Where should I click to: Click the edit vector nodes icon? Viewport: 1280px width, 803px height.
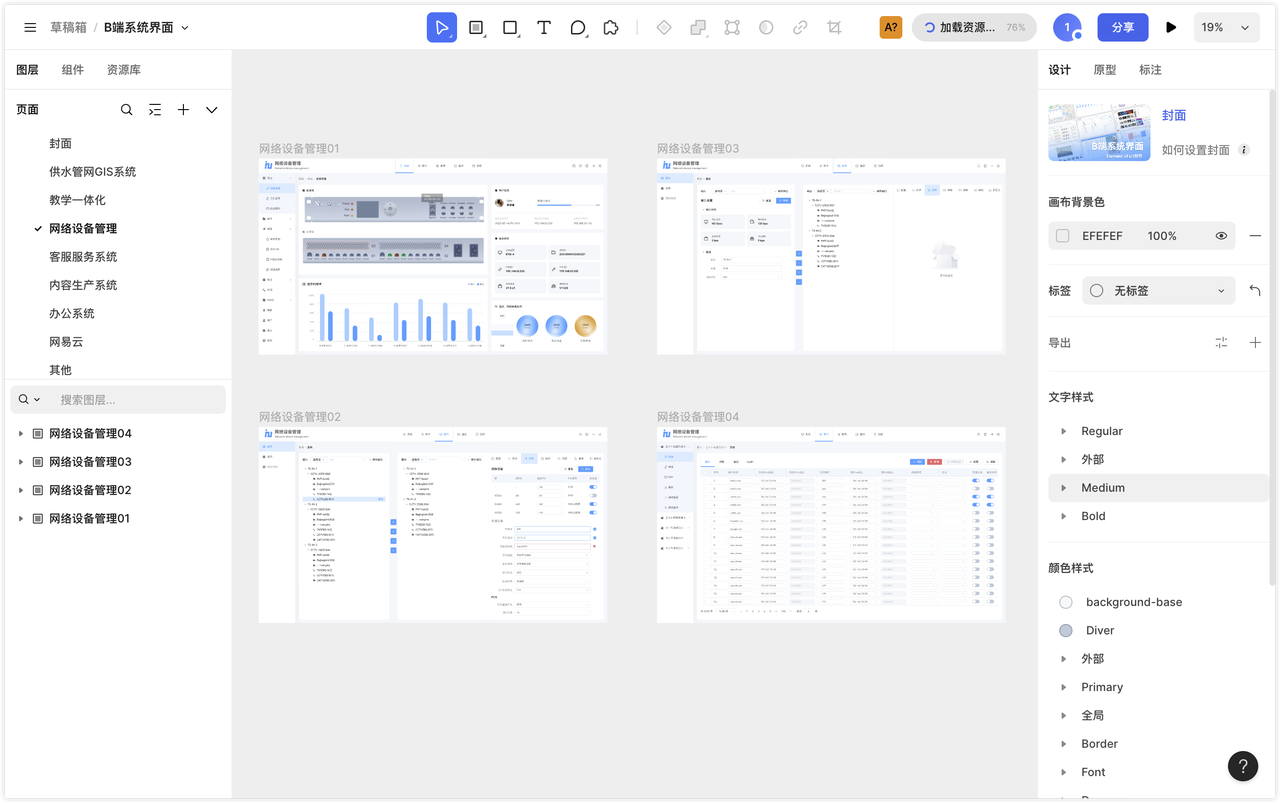tap(732, 28)
